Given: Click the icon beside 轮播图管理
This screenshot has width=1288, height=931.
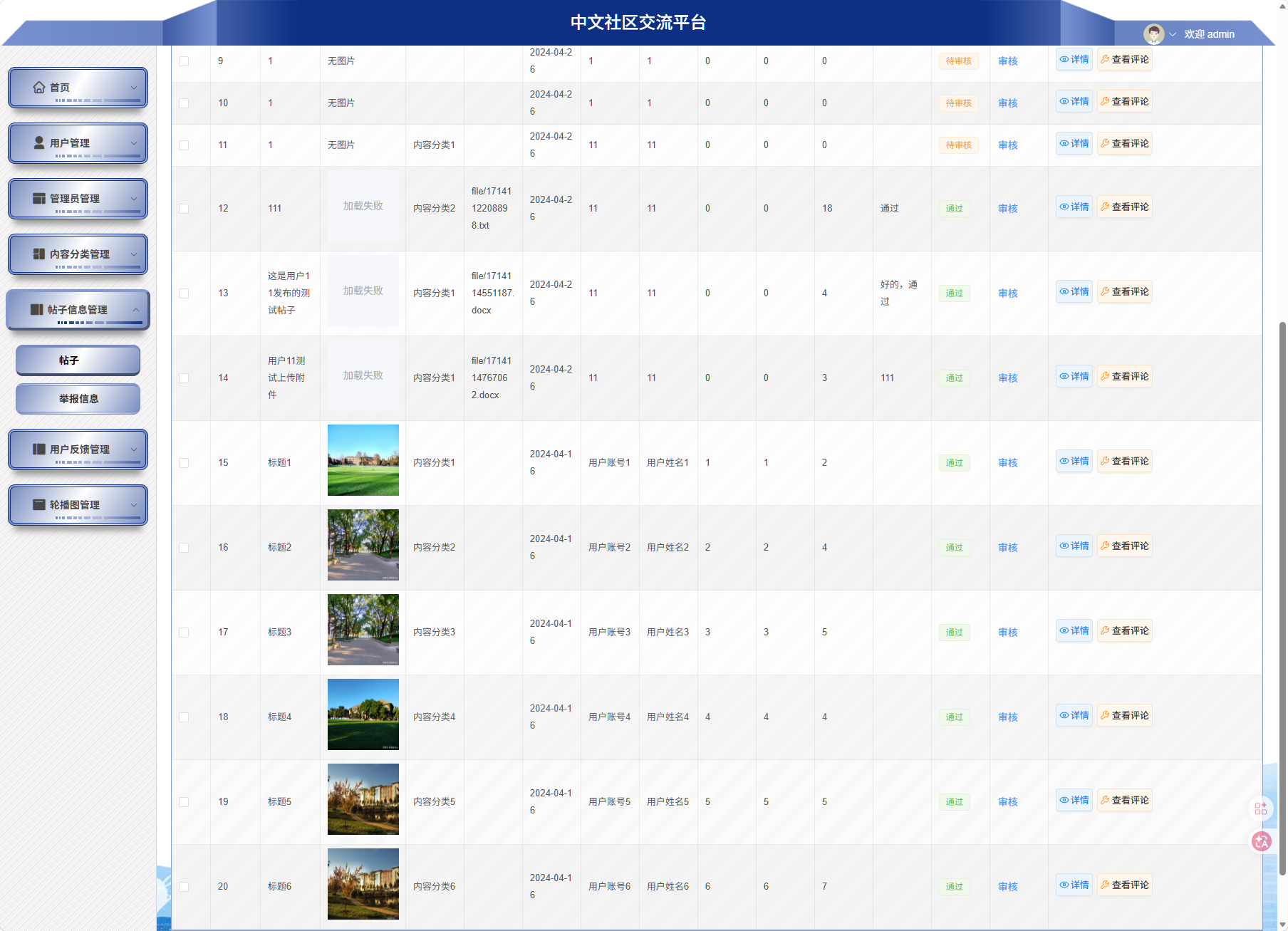Looking at the screenshot, I should (x=39, y=504).
